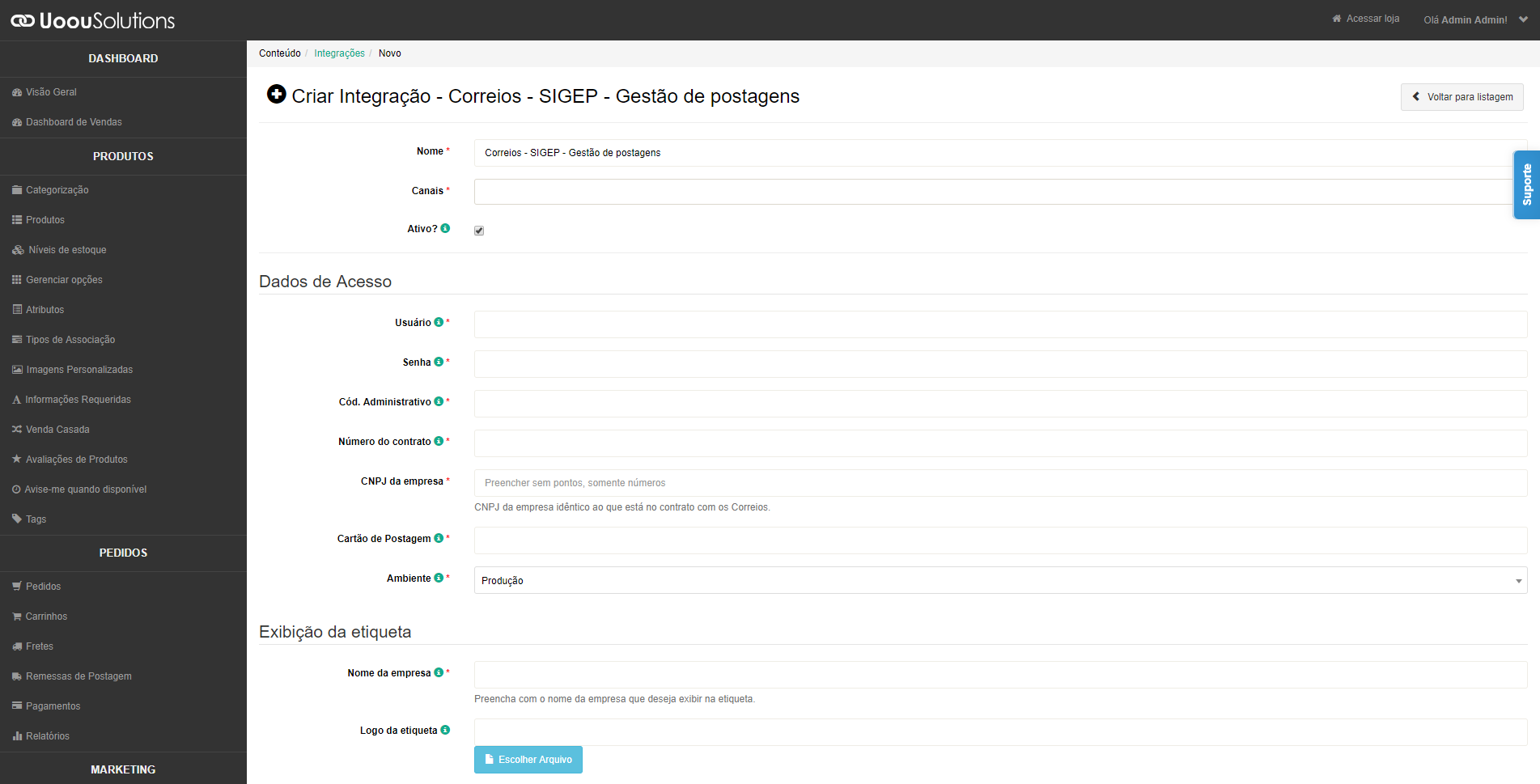This screenshot has height=784, width=1540.
Task: Click the Conteúdo breadcrumb
Action: coord(280,53)
